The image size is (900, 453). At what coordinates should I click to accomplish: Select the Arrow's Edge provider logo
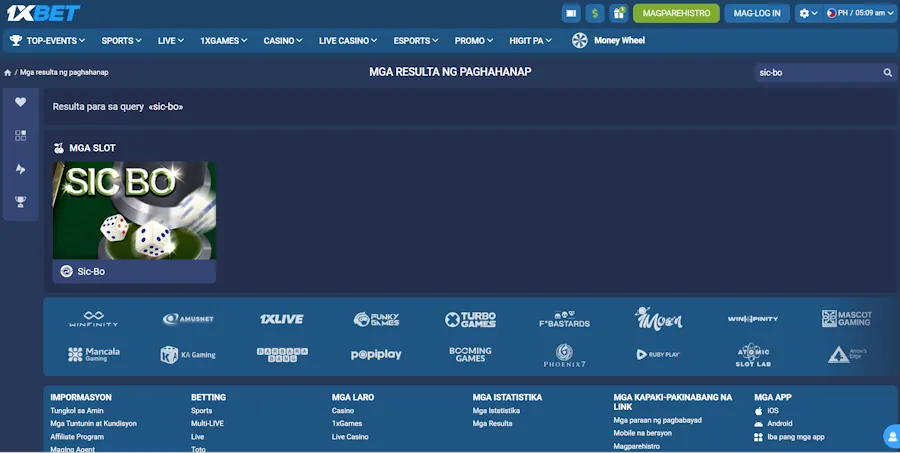tap(847, 355)
